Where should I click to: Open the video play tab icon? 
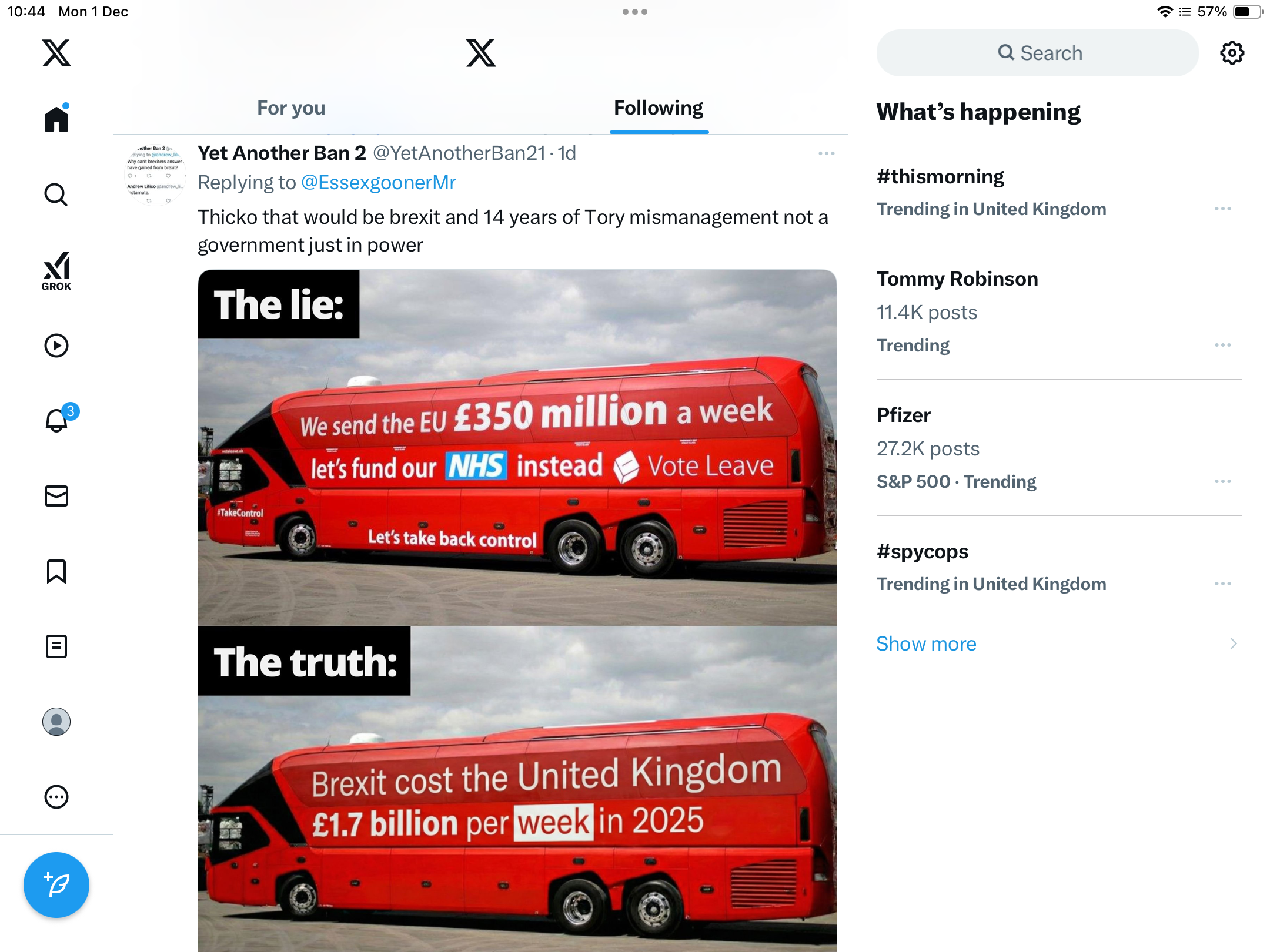pyautogui.click(x=56, y=346)
